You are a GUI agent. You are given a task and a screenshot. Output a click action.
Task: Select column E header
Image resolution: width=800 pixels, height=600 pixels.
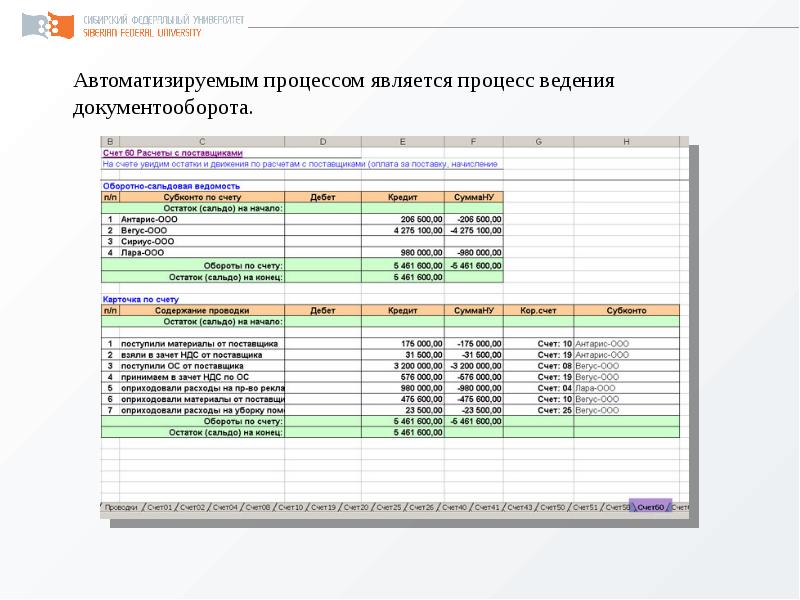click(402, 142)
